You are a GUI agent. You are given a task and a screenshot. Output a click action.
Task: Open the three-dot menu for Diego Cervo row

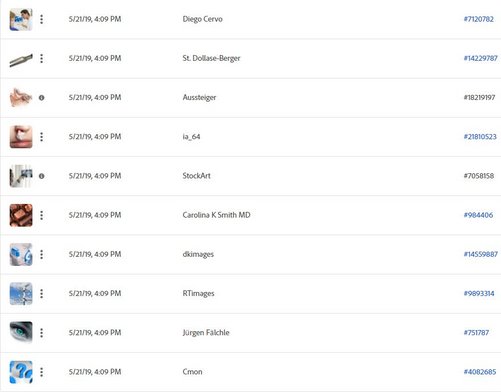(42, 19)
